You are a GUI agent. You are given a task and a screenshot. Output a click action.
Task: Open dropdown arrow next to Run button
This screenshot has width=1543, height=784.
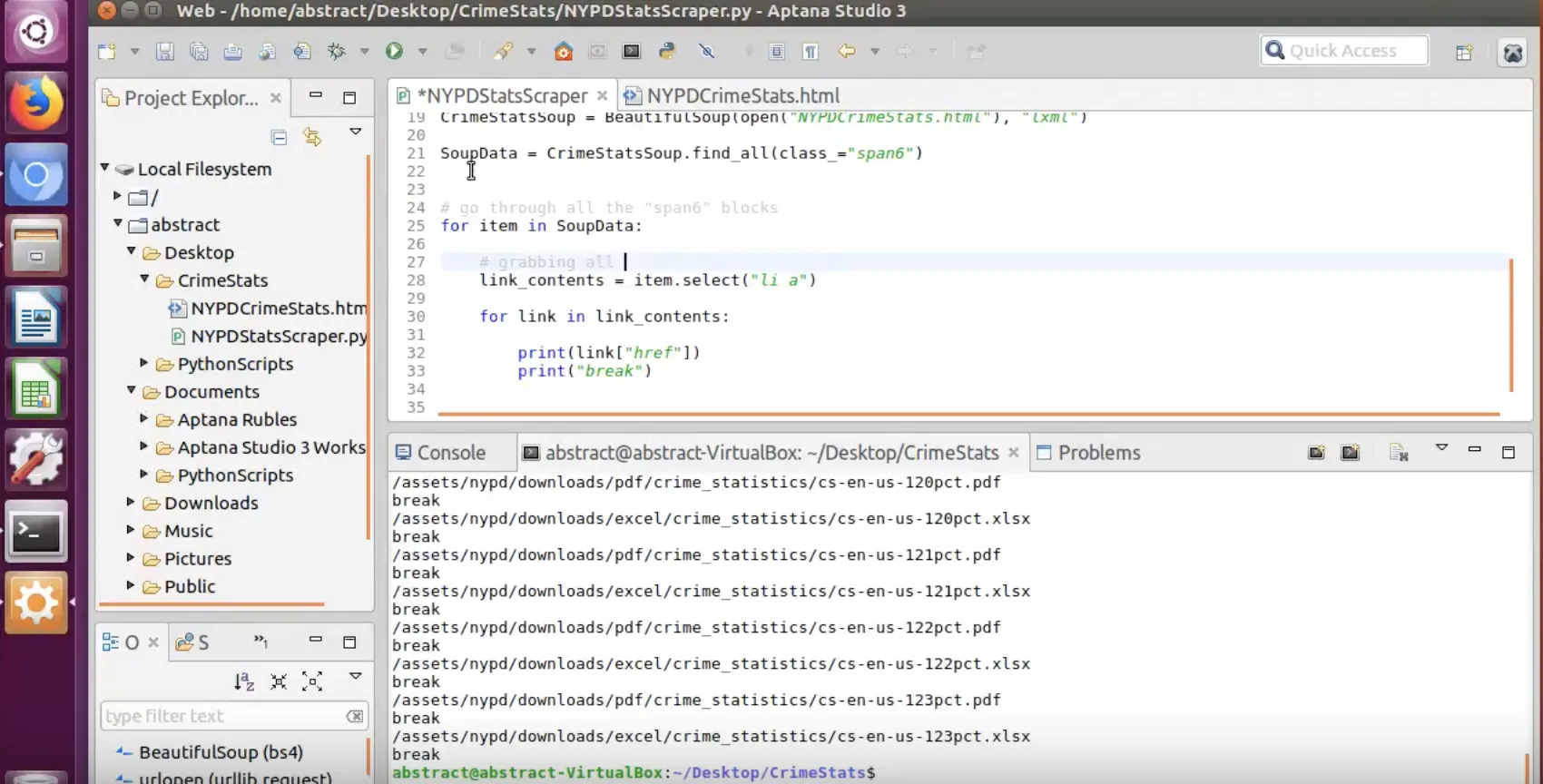pyautogui.click(x=422, y=52)
